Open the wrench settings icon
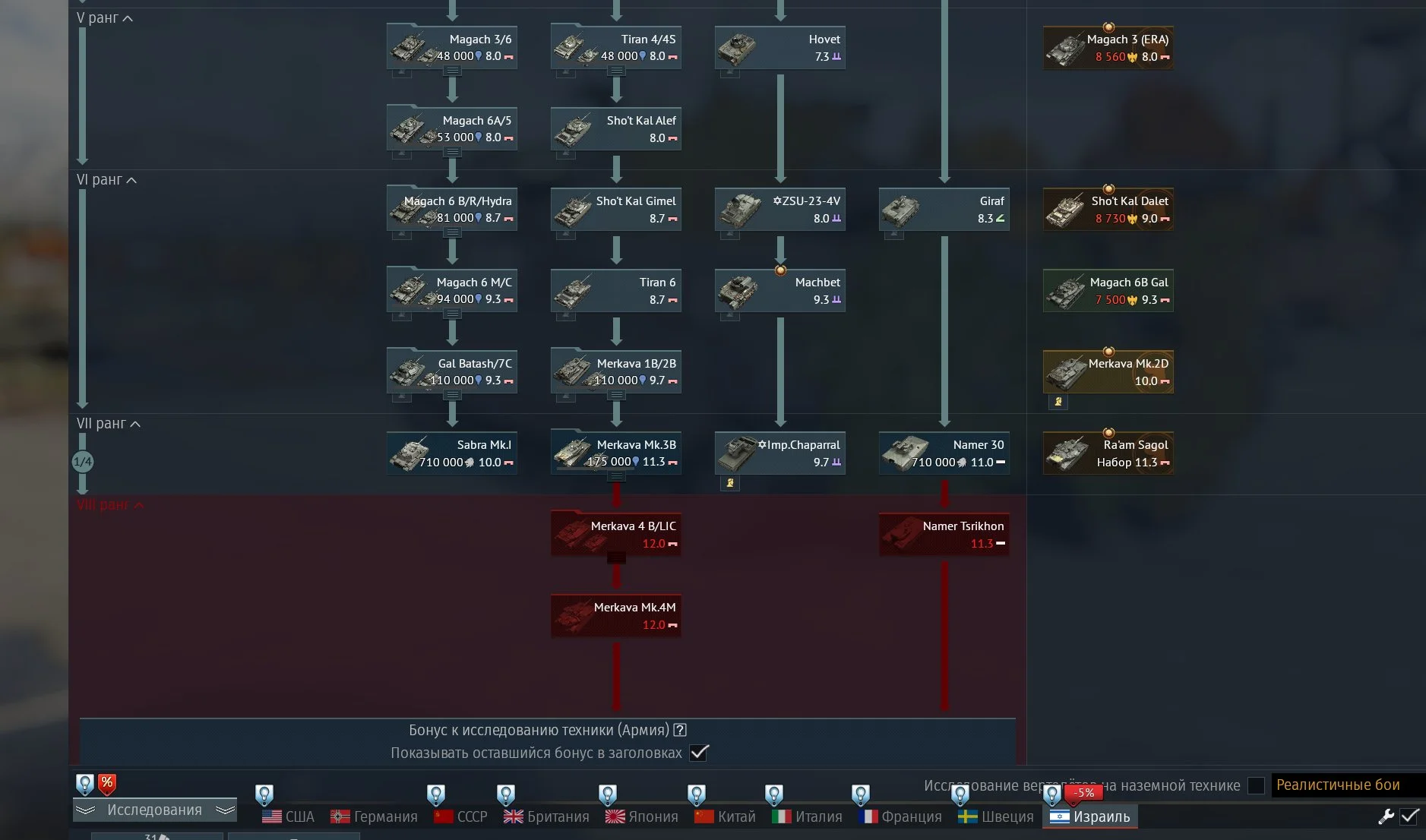 point(1386,816)
